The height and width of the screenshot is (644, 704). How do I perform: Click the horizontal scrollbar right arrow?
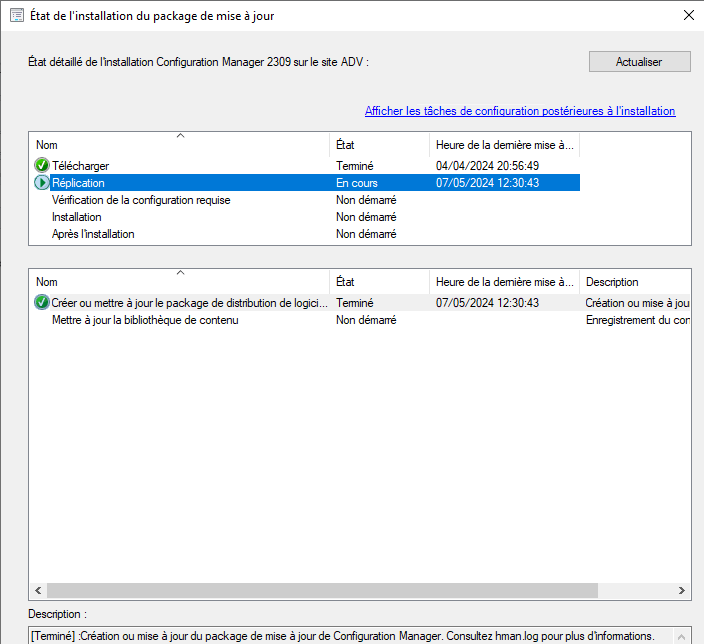pos(682,590)
